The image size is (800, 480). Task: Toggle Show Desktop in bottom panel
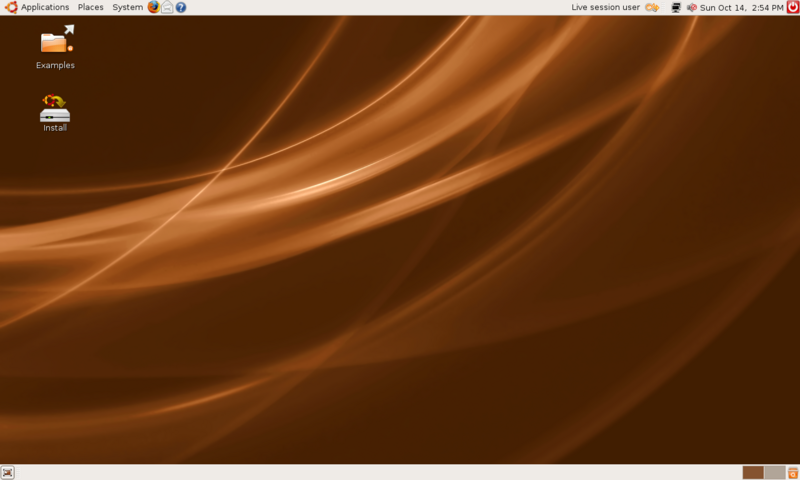coord(8,472)
